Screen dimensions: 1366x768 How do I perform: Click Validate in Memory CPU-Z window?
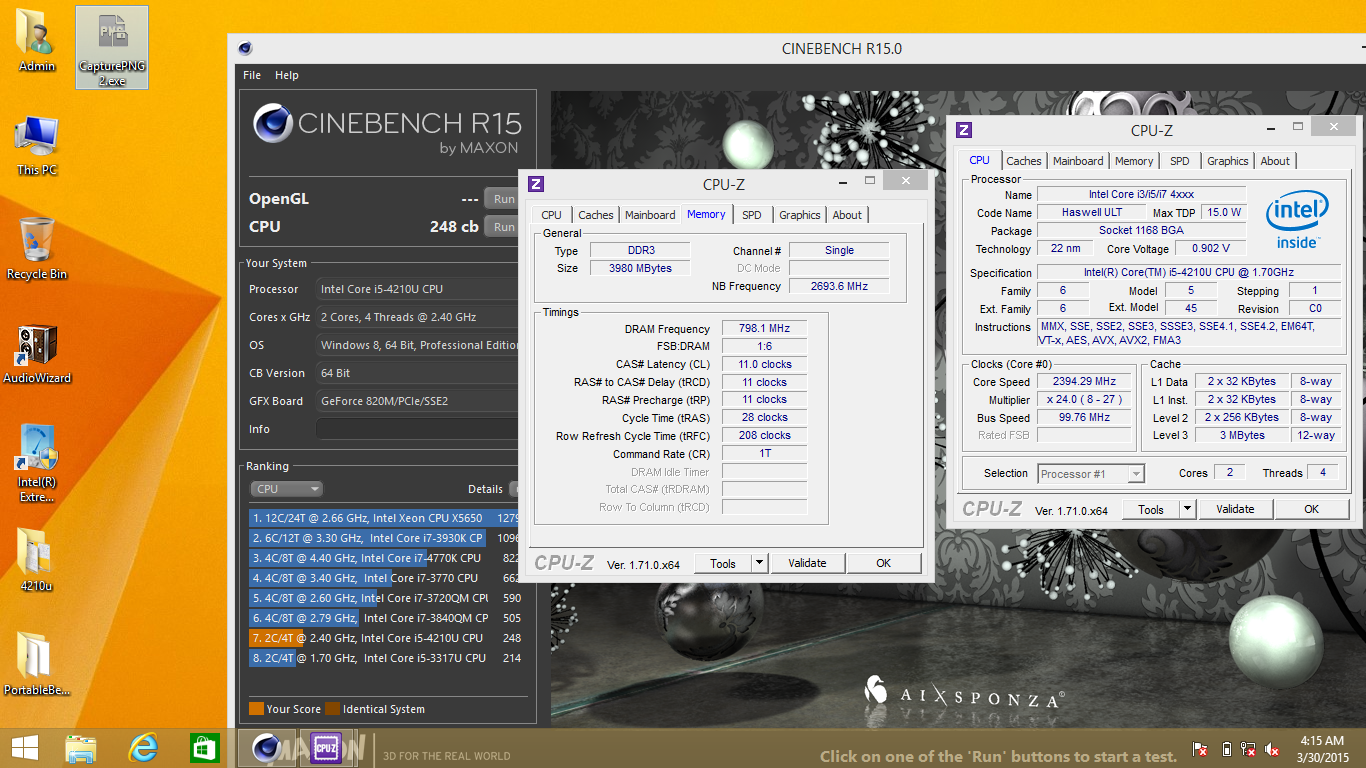pos(807,563)
